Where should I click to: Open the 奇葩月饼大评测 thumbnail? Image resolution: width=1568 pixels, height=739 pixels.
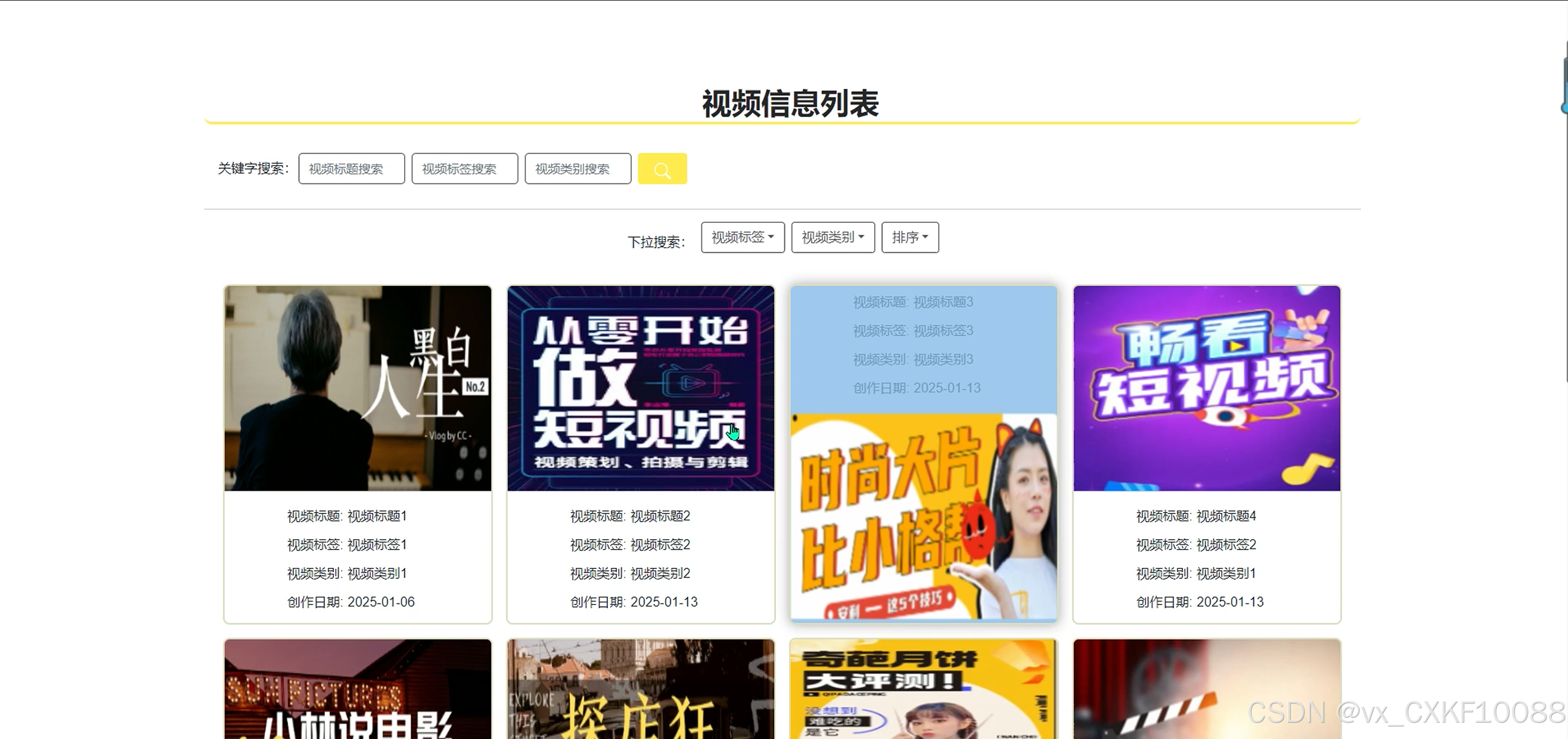click(923, 689)
